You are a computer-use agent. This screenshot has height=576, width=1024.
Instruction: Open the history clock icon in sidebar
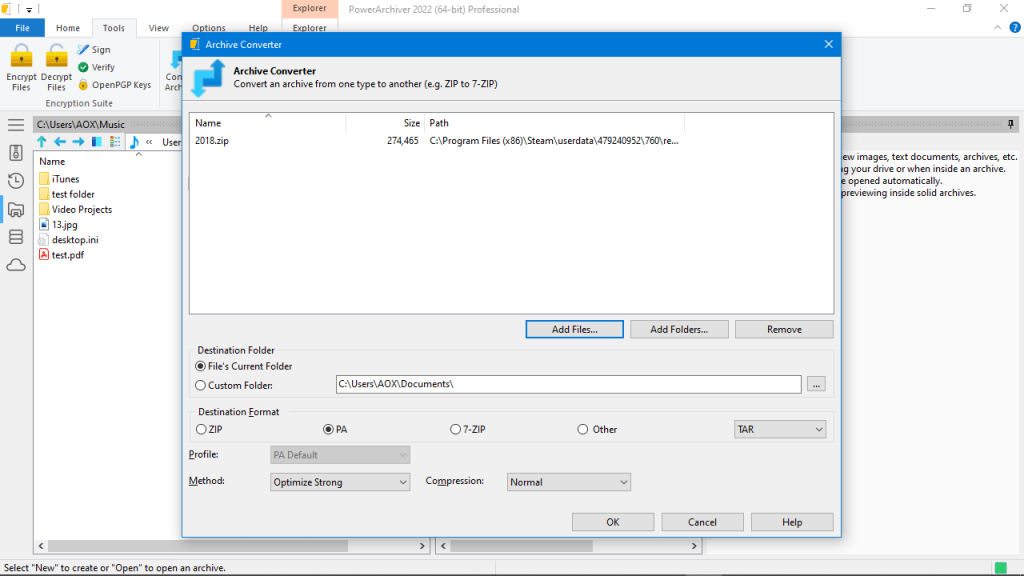coord(16,181)
